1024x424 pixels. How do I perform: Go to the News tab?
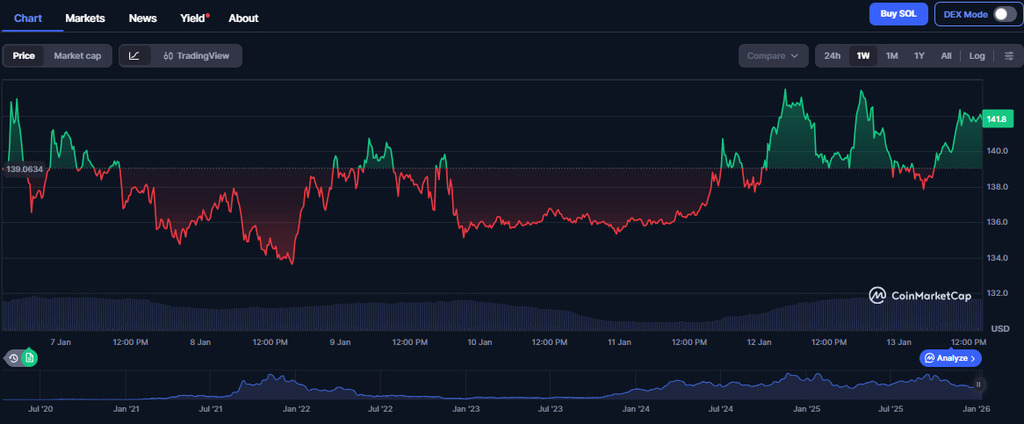[143, 18]
